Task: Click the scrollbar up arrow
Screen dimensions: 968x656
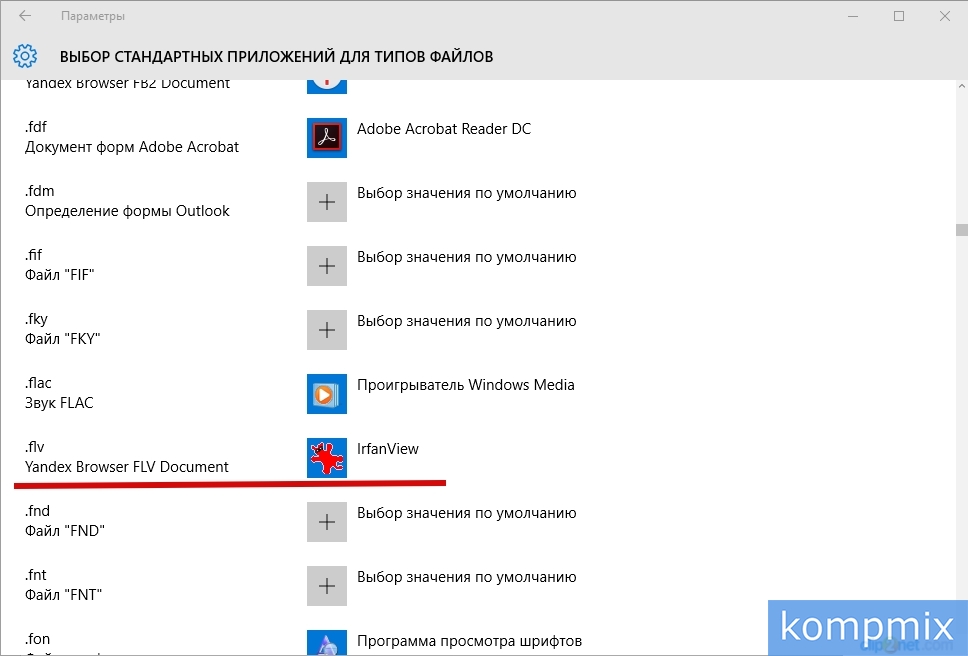Action: click(x=961, y=87)
